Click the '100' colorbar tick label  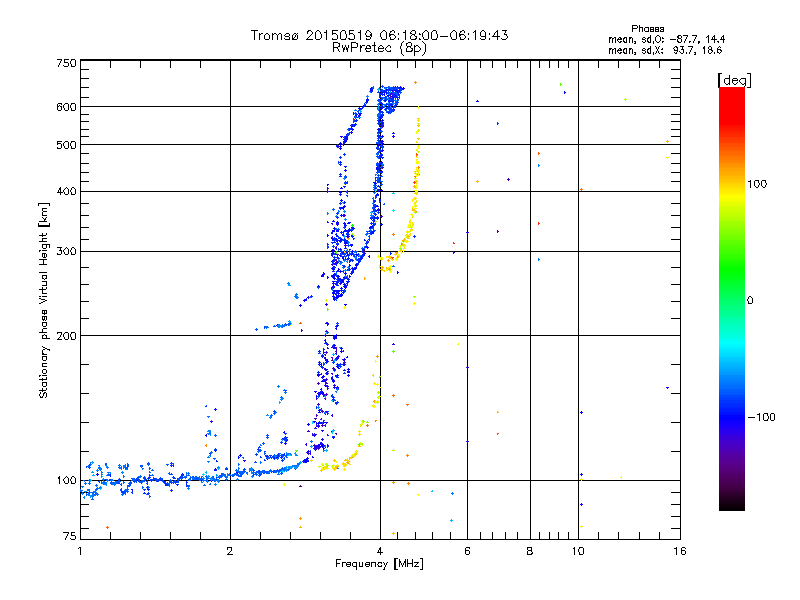coord(757,184)
